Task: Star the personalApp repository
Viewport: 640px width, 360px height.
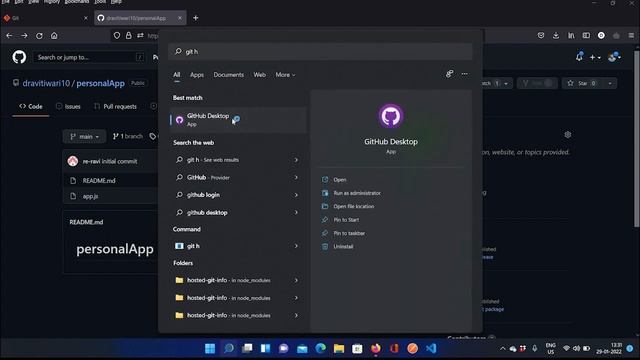Action: point(582,83)
